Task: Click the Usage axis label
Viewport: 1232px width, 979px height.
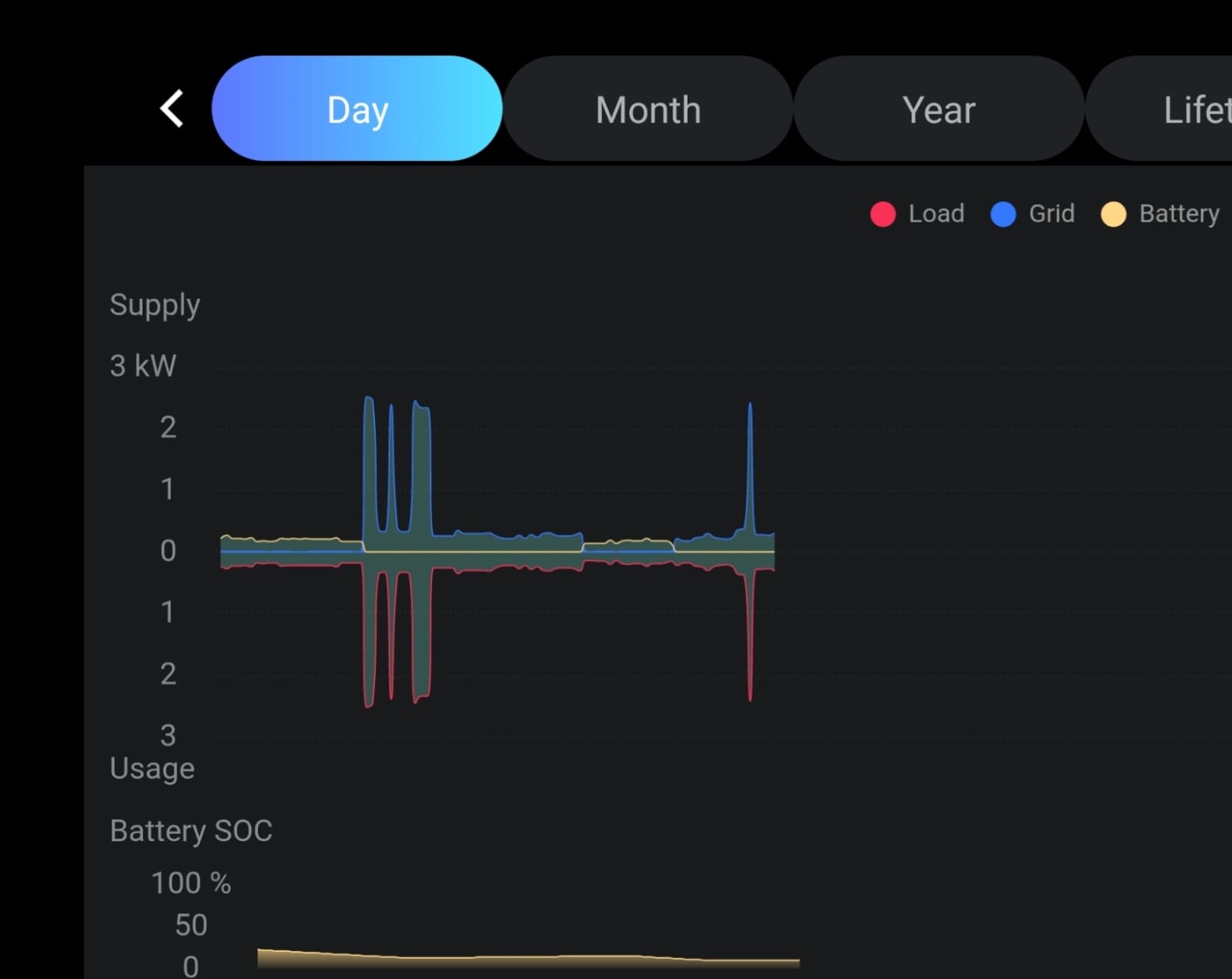Action: (152, 768)
